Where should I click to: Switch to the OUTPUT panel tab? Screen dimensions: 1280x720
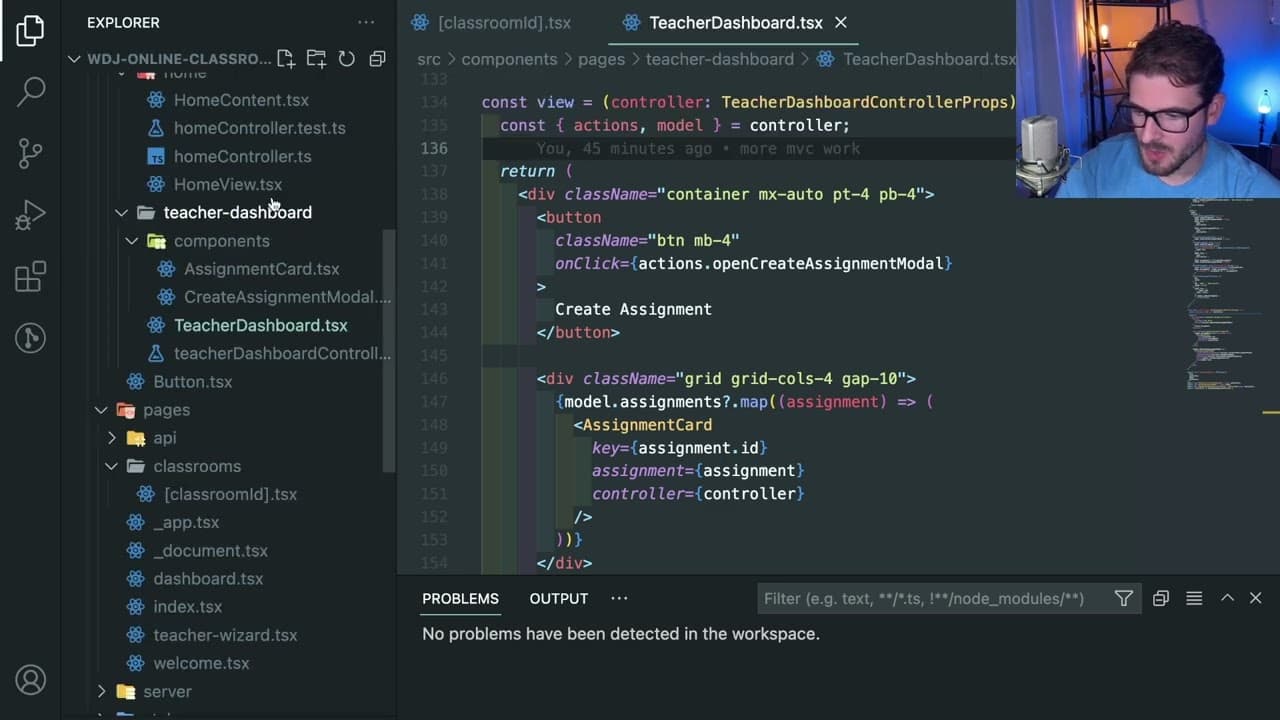(558, 598)
